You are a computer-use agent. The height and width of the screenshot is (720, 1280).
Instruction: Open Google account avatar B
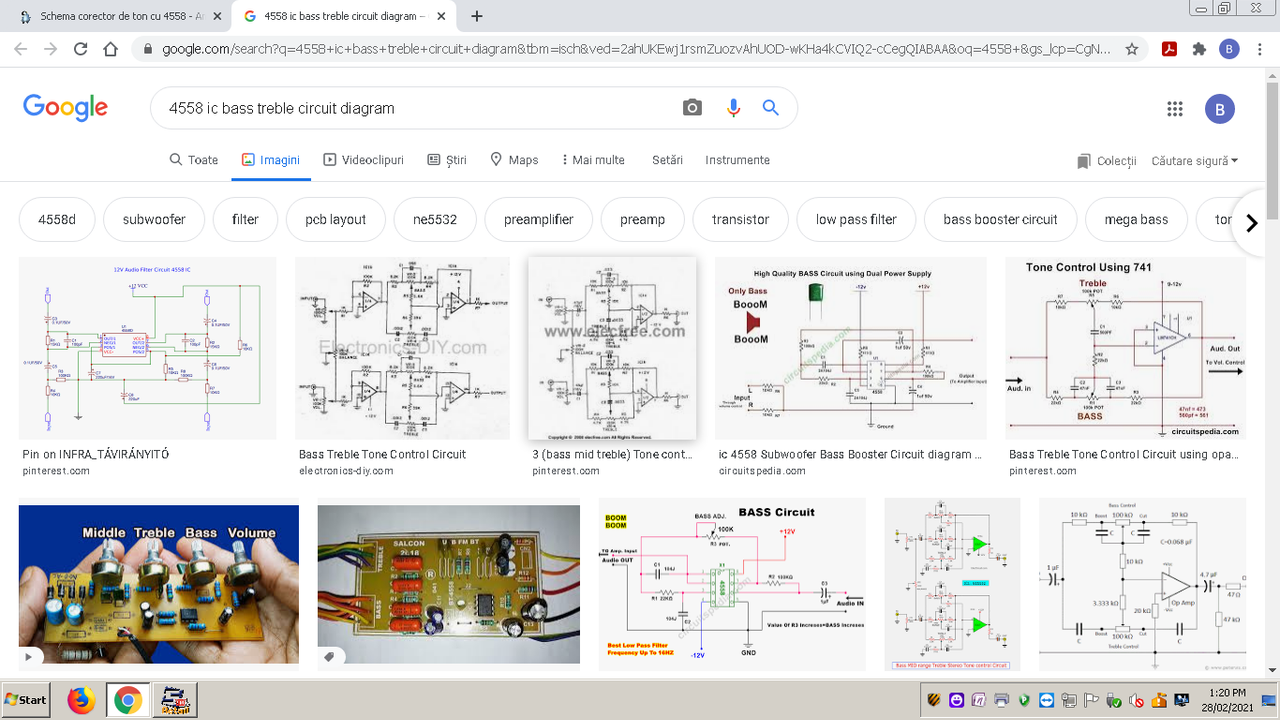[1219, 109]
